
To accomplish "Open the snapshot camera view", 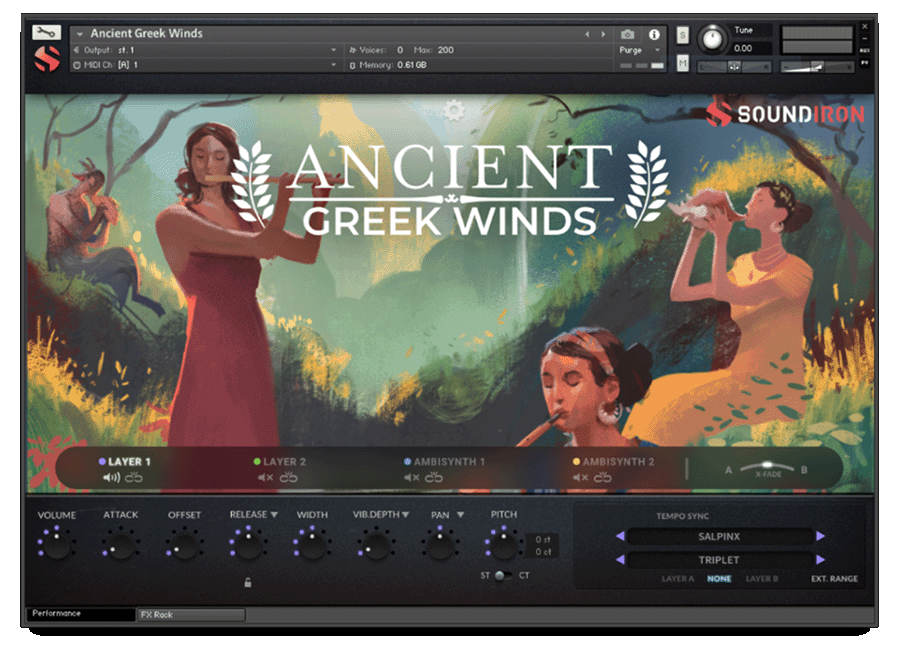I will 628,34.
